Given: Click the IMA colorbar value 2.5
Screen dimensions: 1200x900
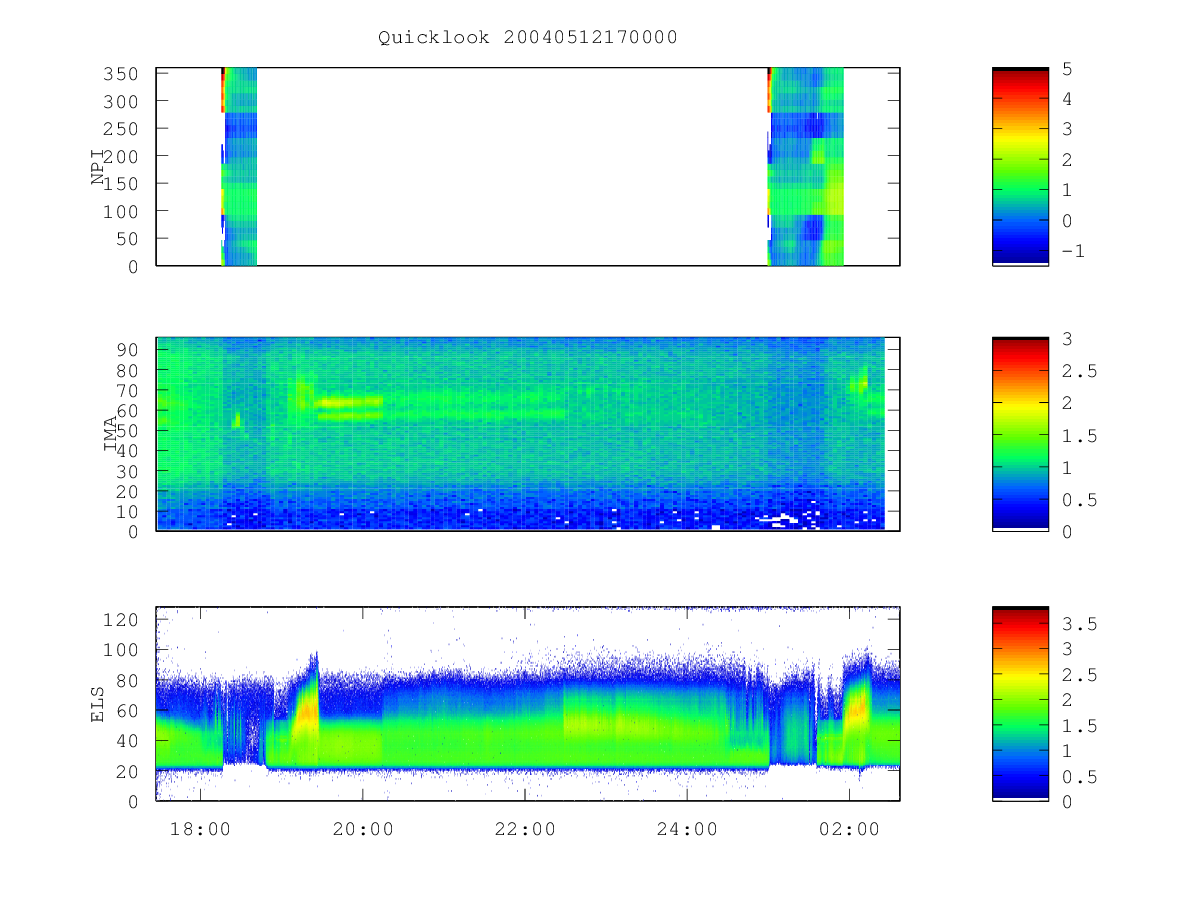Looking at the screenshot, I should [1078, 371].
